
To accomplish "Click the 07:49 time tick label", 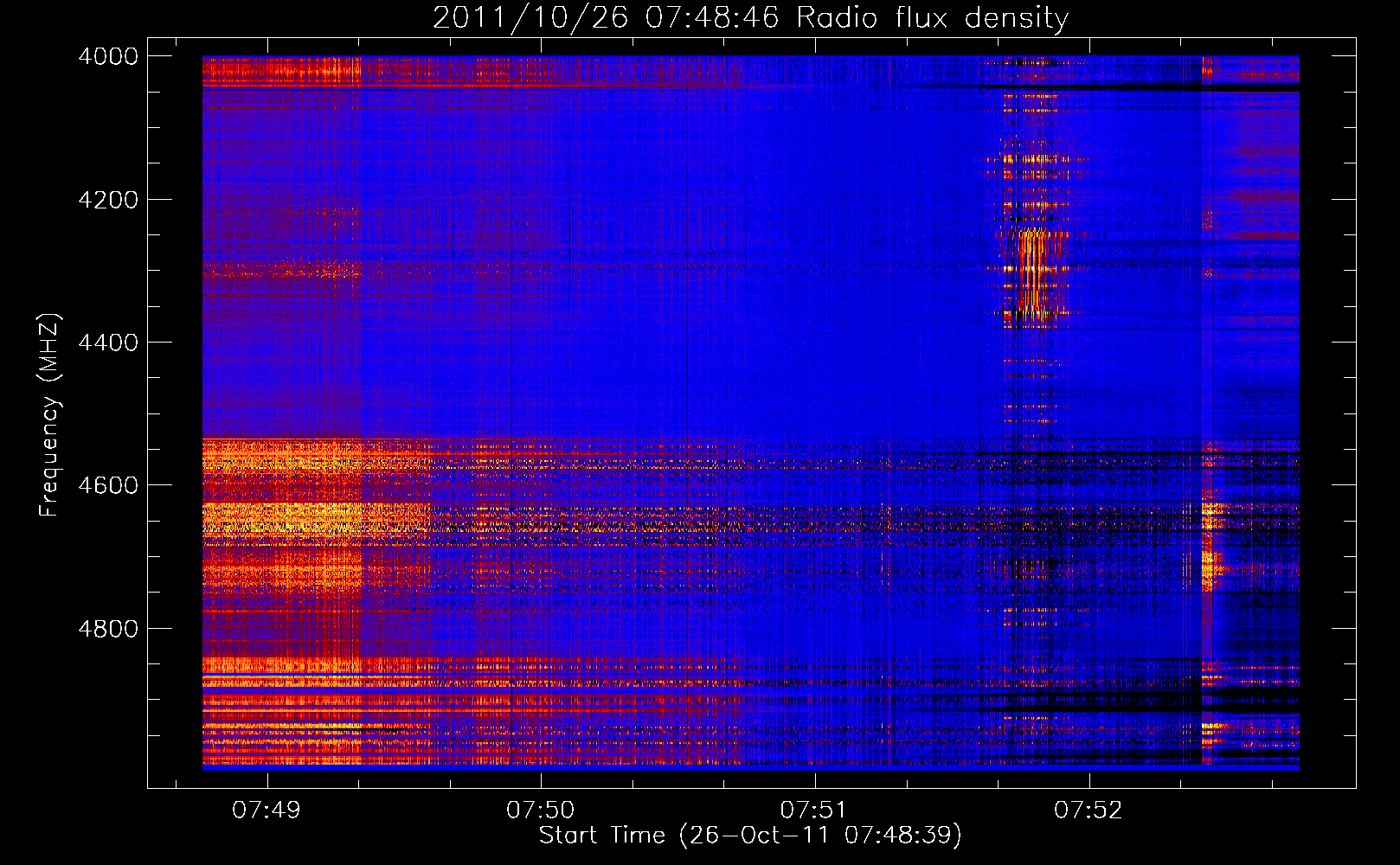I will 267,810.
